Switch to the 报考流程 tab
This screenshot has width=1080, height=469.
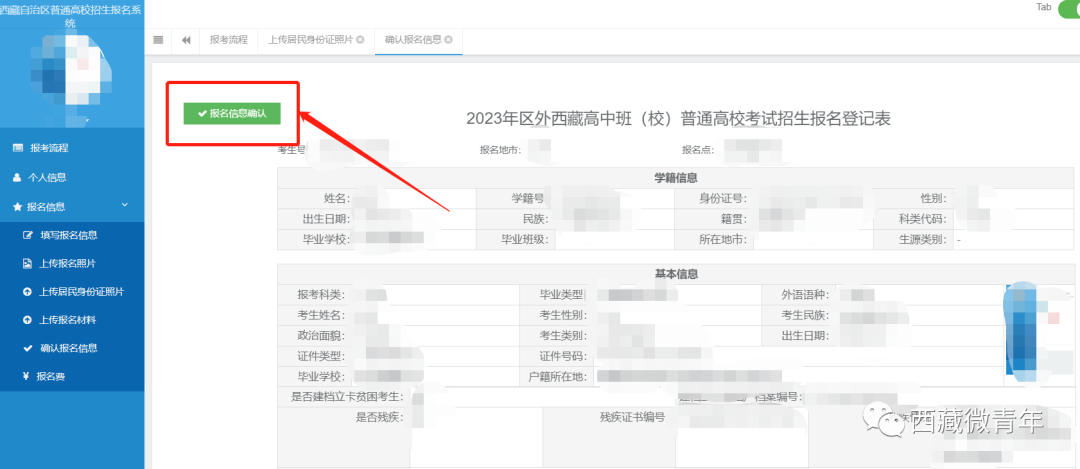228,40
